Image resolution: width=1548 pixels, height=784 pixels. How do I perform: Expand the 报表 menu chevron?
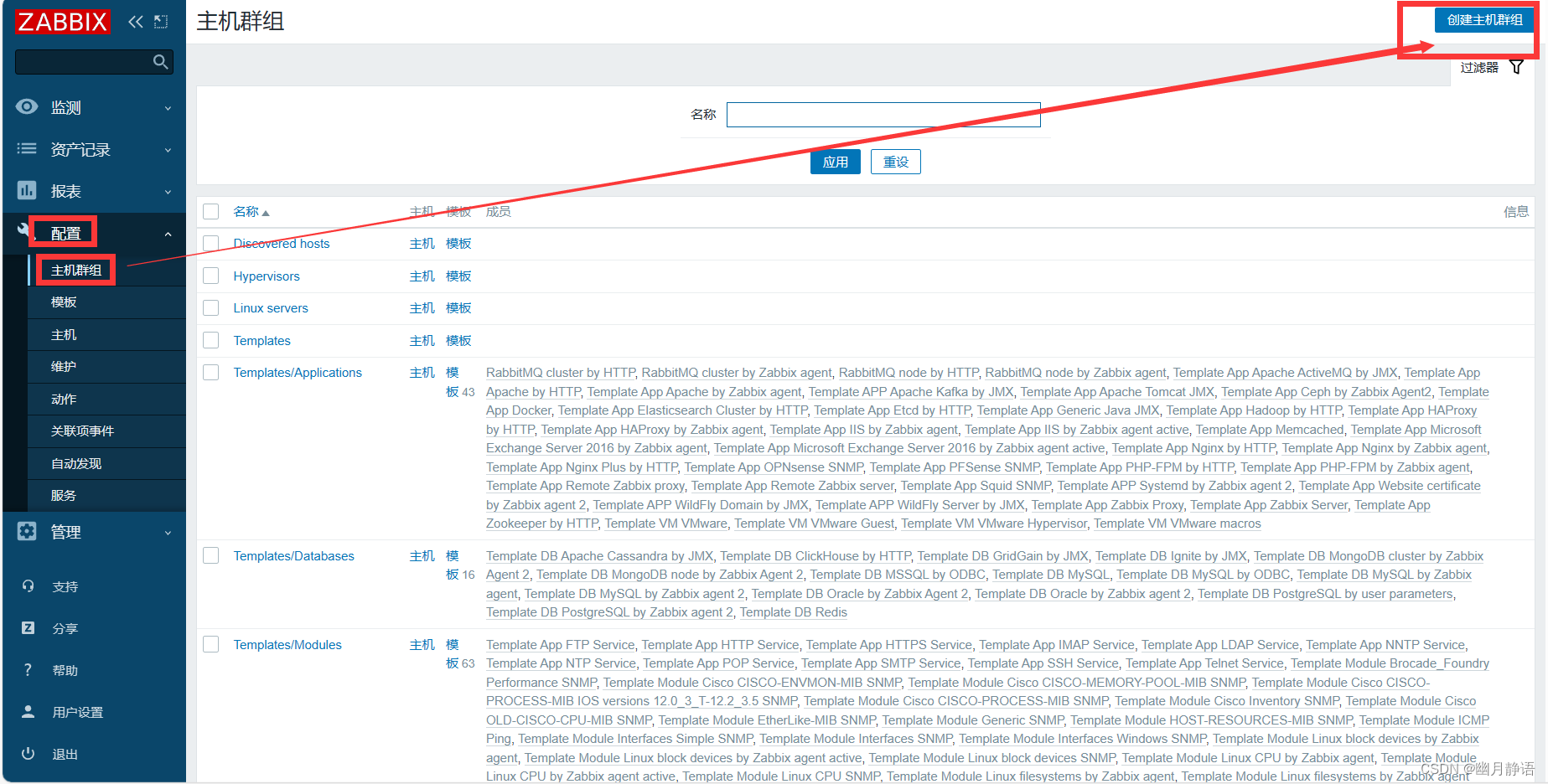168,192
